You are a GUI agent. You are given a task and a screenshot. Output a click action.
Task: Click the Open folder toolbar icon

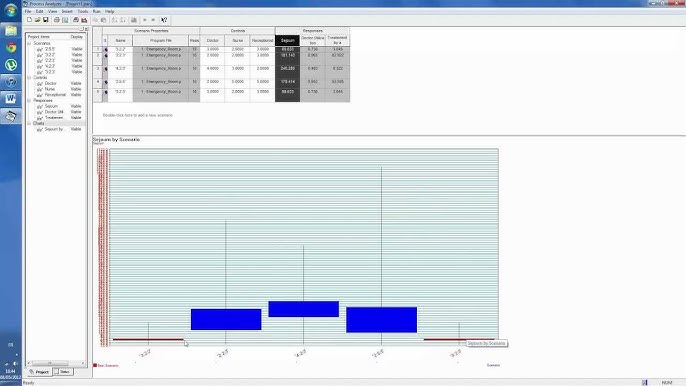click(37, 20)
